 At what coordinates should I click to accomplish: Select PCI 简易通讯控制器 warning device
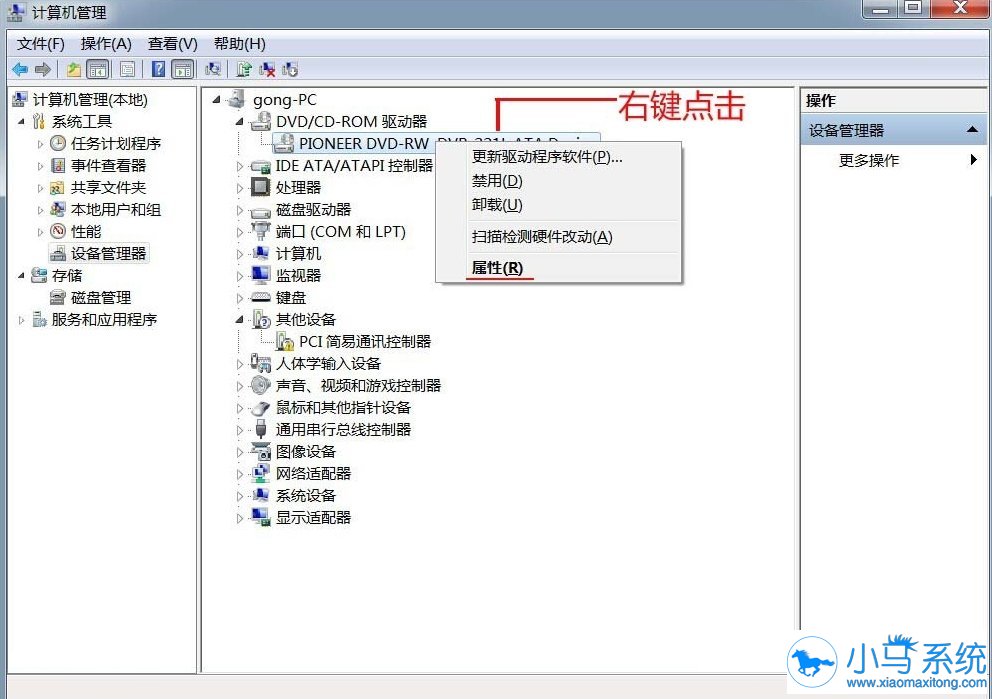click(x=364, y=342)
